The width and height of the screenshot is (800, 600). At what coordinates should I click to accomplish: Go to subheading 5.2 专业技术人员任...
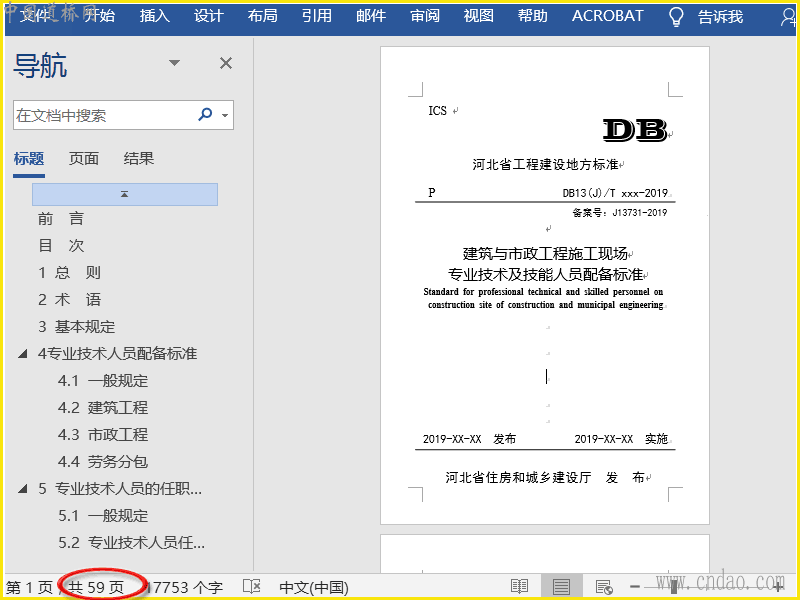click(131, 542)
